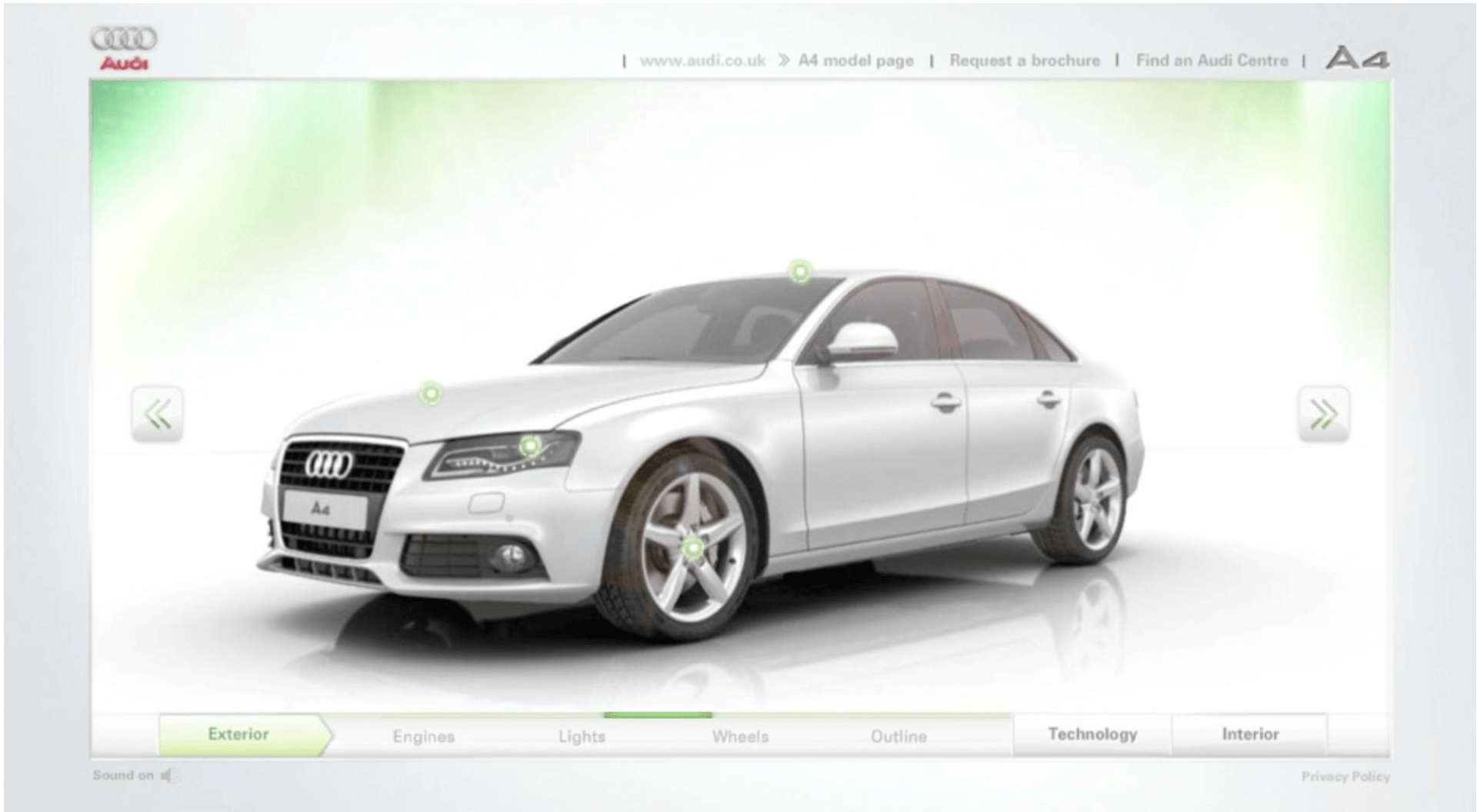This screenshot has width=1477, height=812.
Task: Click the green hotspot on the bonnet
Action: coord(431,394)
